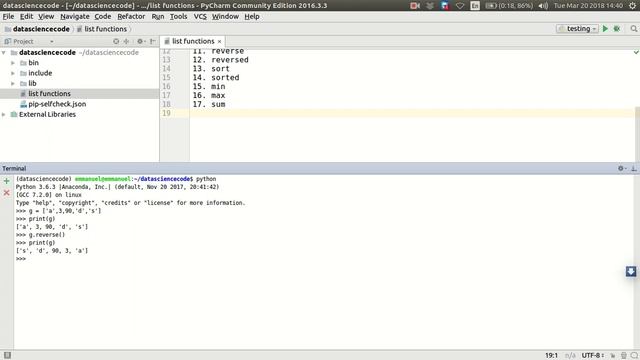Click collapse-all icon in Project panel header
640x360 pixels.
127,41
